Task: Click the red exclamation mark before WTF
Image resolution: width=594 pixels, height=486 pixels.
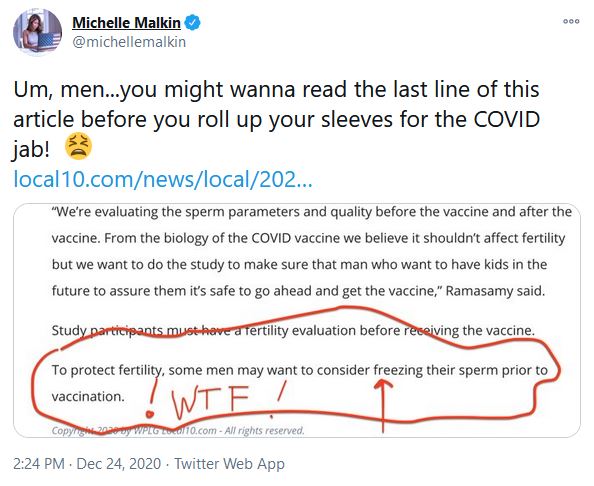Action: pyautogui.click(x=152, y=400)
